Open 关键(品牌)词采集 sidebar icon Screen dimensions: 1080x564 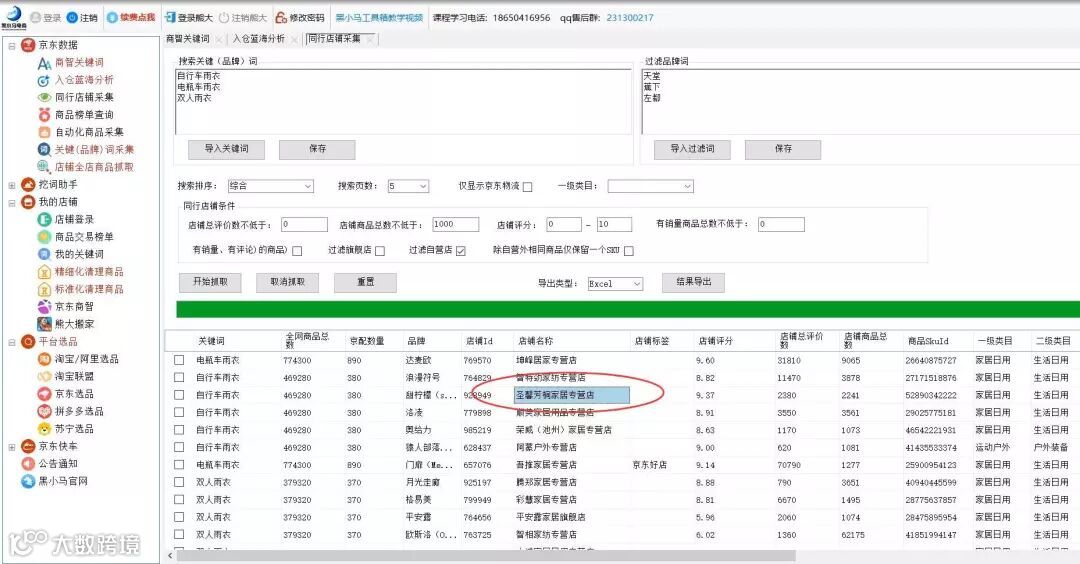[x=44, y=149]
